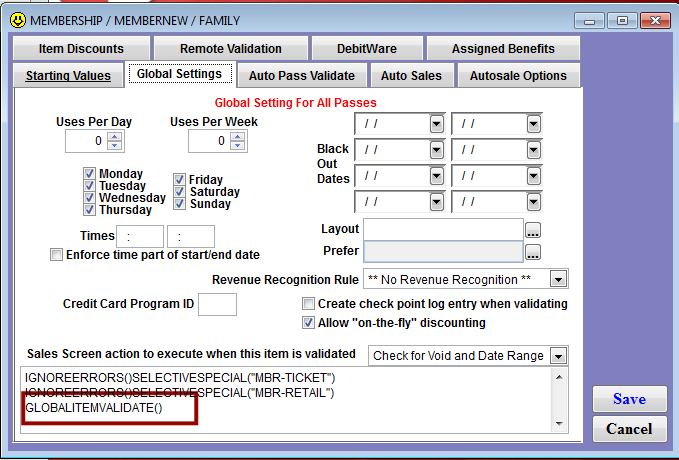Switch to Remote Validation tab

coord(231,49)
